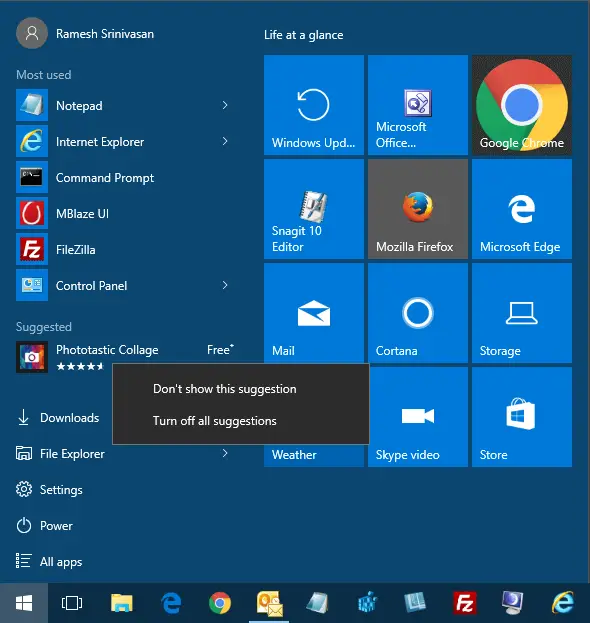This screenshot has width=590, height=623.
Task: Click the Free price label
Action: pyautogui.click(x=220, y=350)
